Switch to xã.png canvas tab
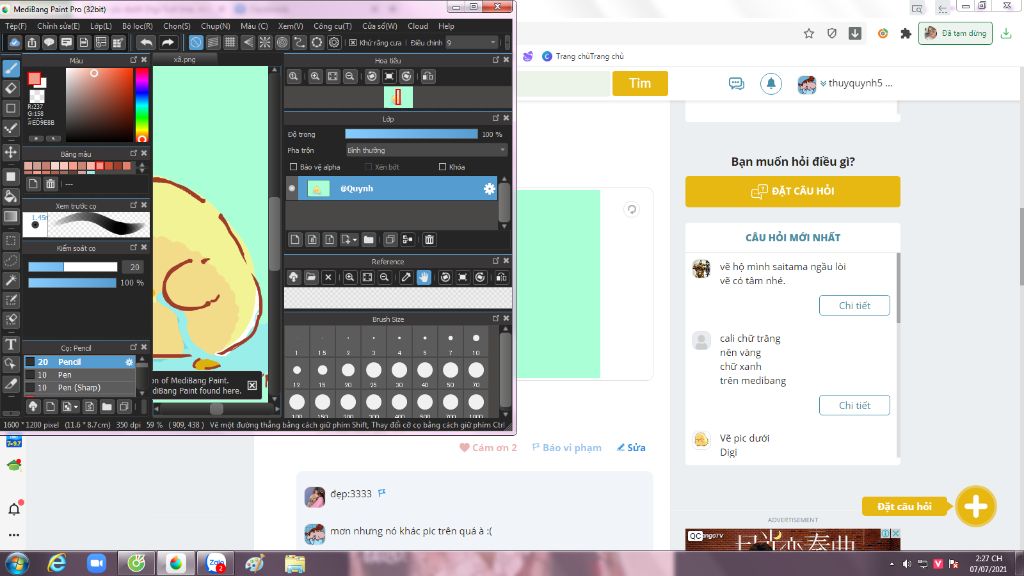This screenshot has width=1024, height=576. click(x=185, y=59)
